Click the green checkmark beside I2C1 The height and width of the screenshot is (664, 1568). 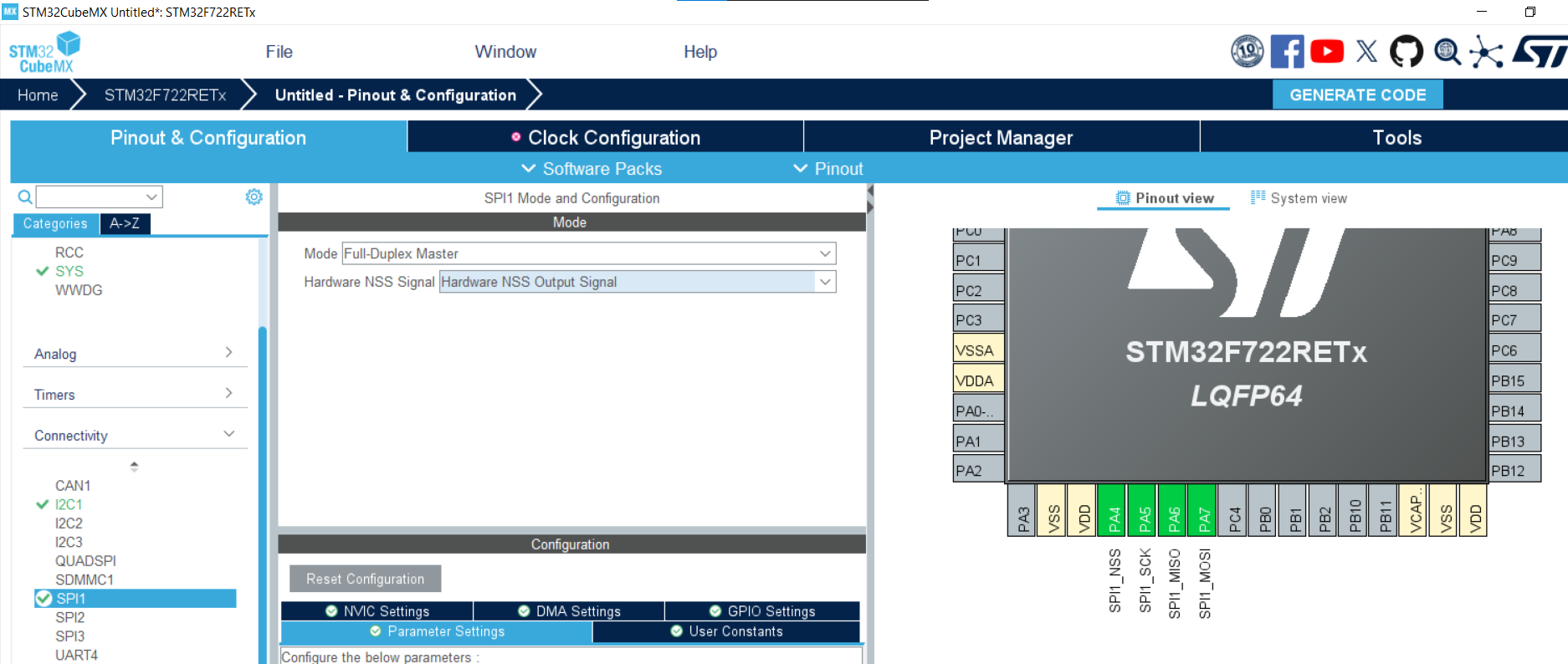[x=43, y=504]
